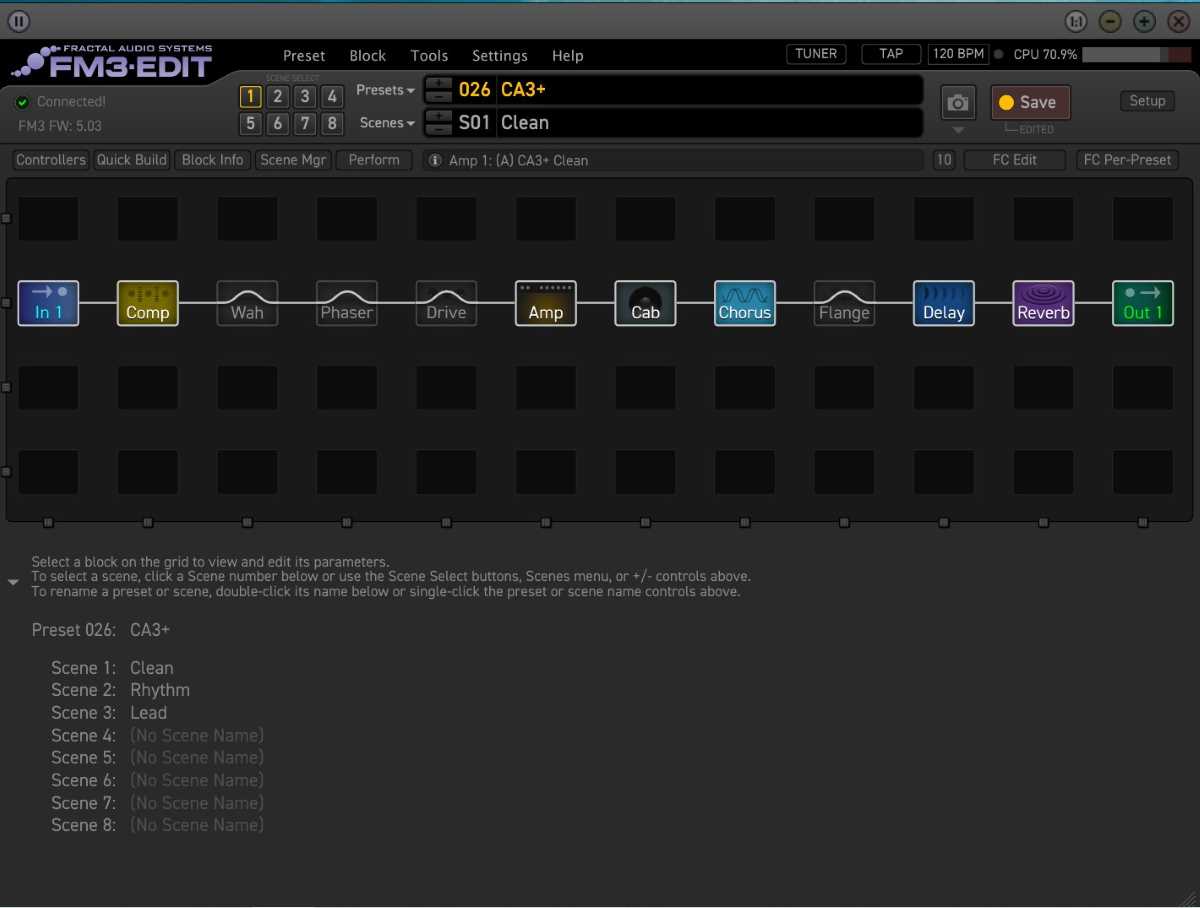The width and height of the screenshot is (1200, 908).
Task: Click the green Connected status icon
Action: pos(23,102)
